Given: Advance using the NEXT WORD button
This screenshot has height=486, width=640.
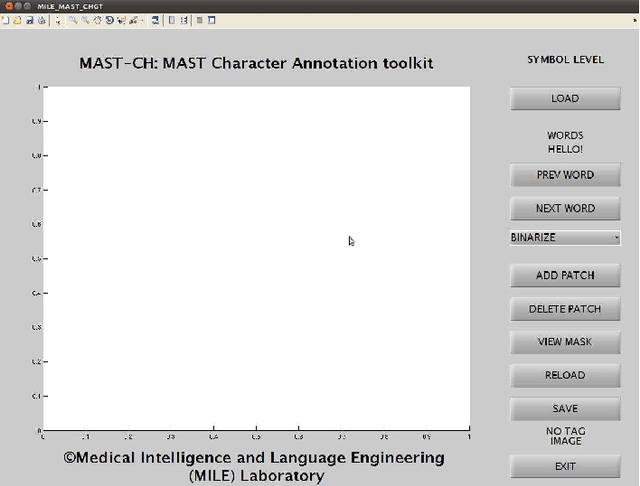Looking at the screenshot, I should click(x=565, y=208).
